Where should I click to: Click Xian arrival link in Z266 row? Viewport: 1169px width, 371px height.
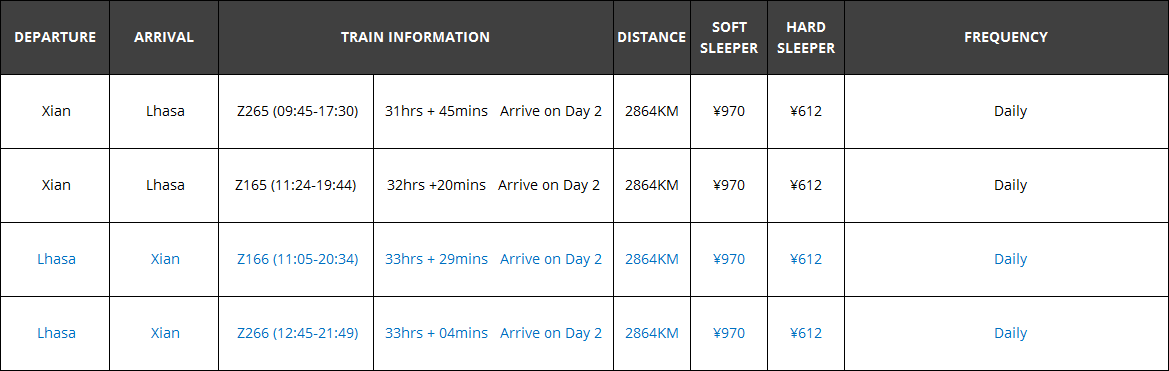point(165,333)
